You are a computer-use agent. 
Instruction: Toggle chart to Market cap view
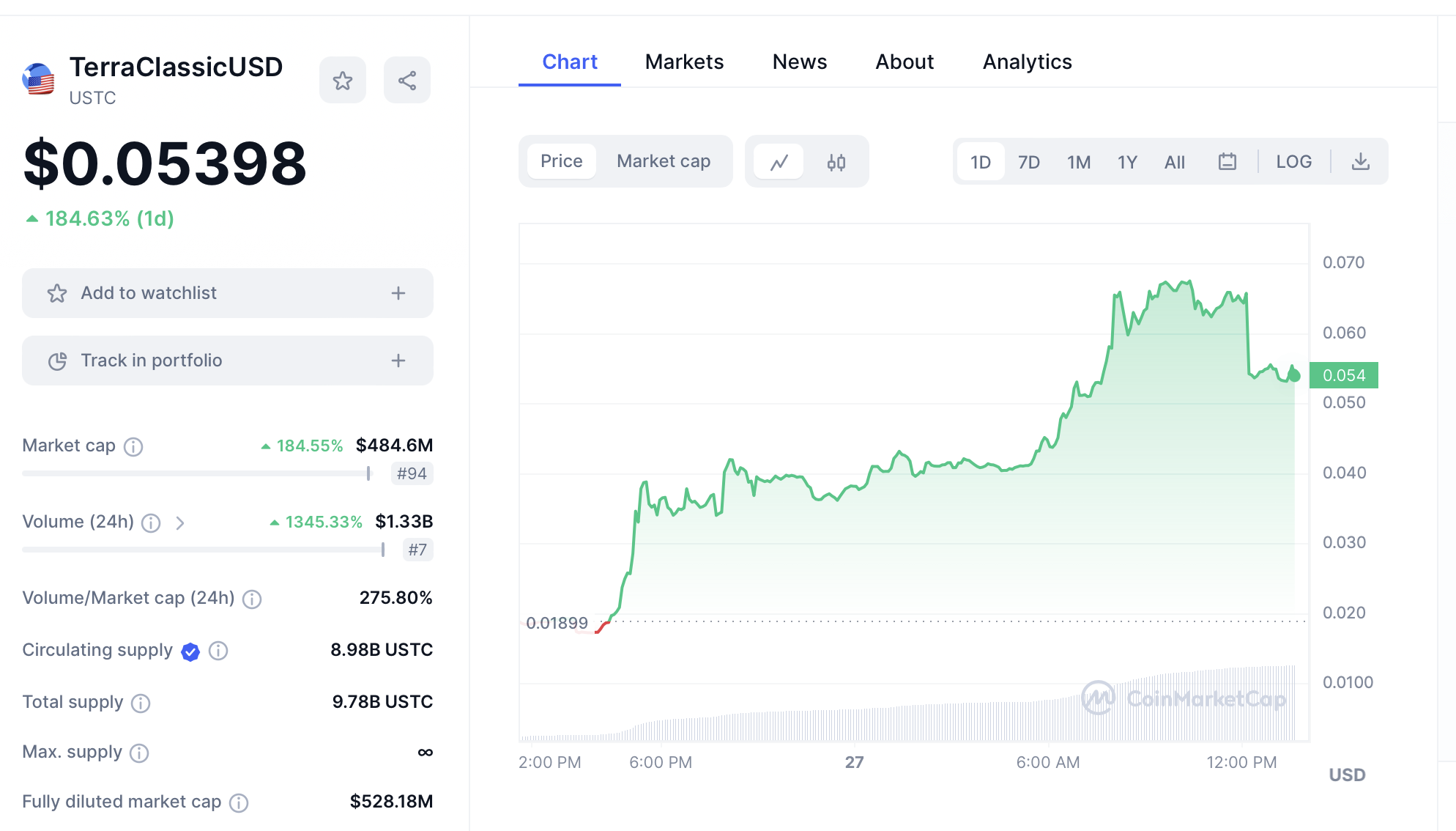[664, 161]
